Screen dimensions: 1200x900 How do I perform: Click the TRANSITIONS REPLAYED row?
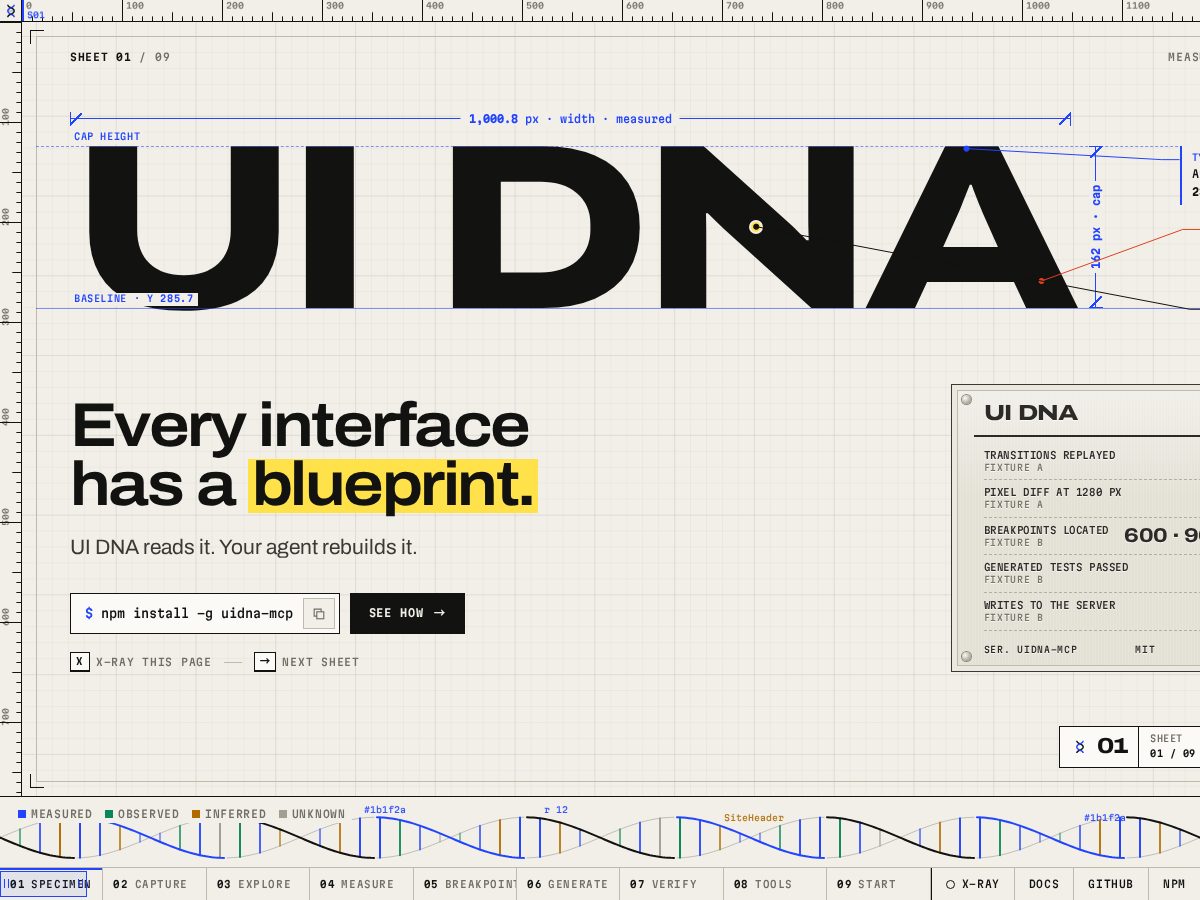pyautogui.click(x=1091, y=461)
